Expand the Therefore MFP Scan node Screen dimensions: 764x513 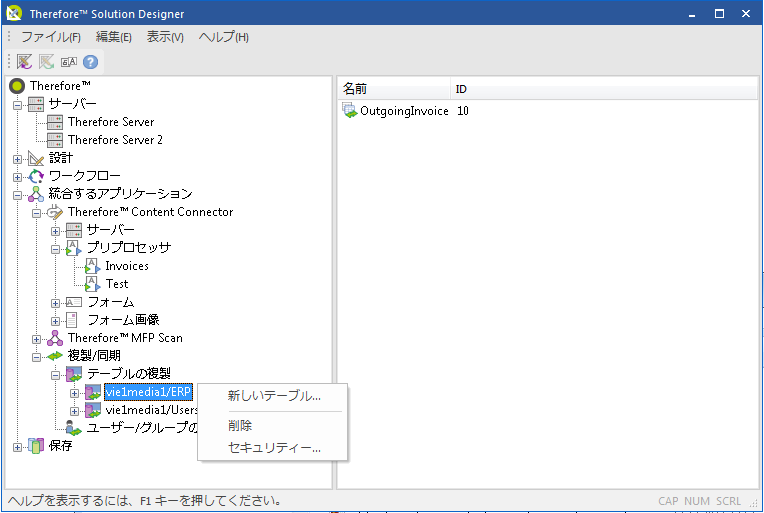(37, 339)
